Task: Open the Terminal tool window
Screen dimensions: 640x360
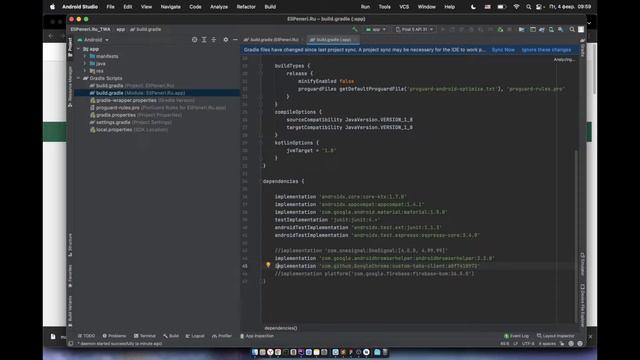Action: click(145, 336)
